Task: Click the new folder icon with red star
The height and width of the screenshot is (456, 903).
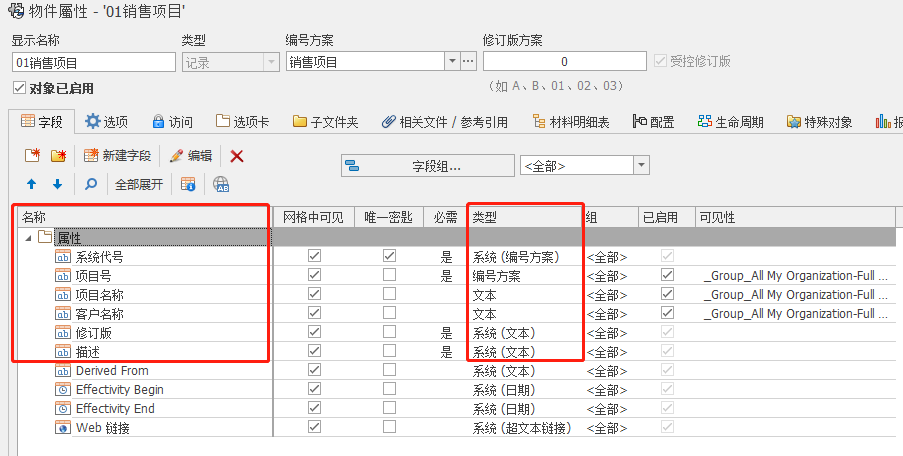Action: (x=58, y=156)
